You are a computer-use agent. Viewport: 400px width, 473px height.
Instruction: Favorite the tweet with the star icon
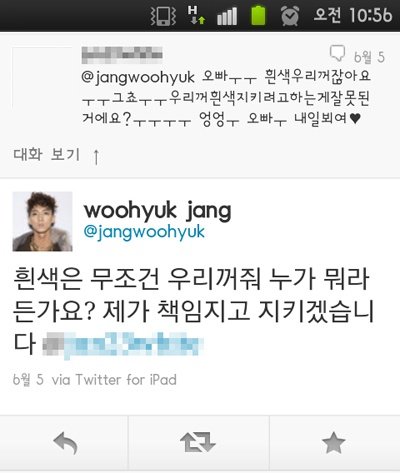334,442
